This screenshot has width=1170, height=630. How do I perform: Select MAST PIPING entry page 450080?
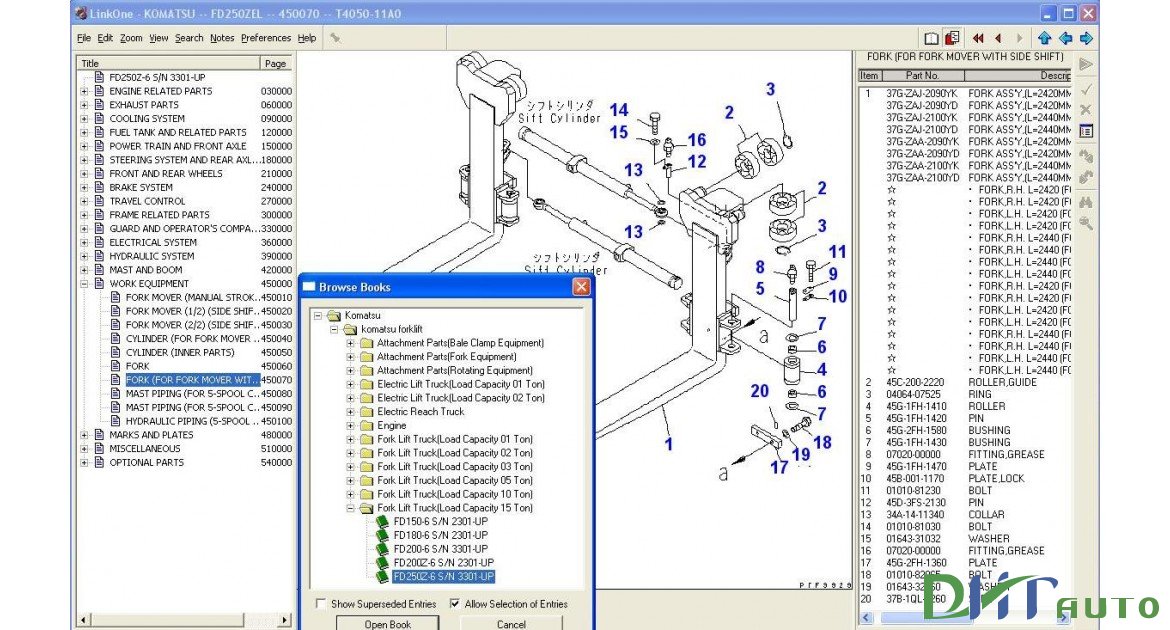[193, 393]
